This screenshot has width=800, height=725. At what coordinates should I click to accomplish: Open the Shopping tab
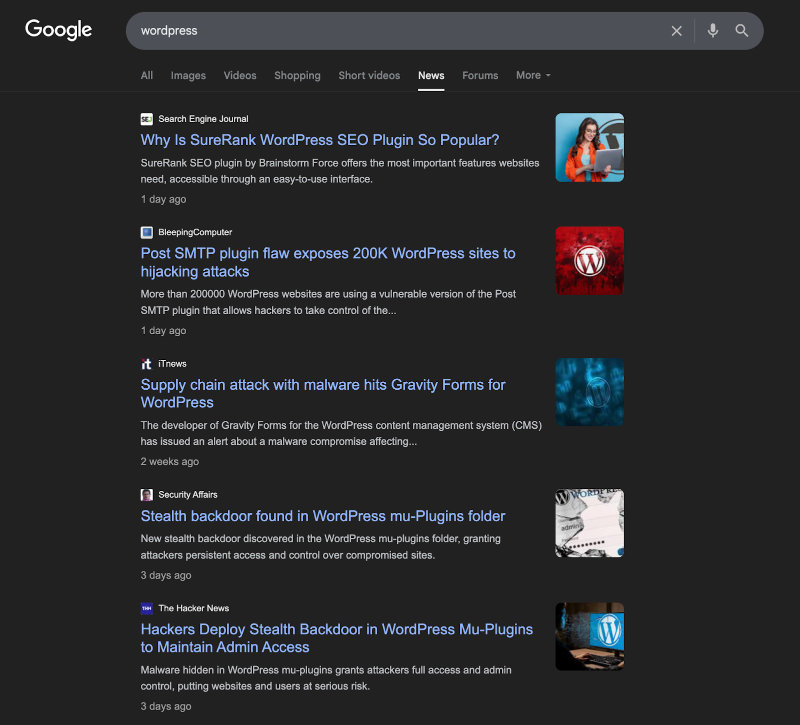[297, 76]
